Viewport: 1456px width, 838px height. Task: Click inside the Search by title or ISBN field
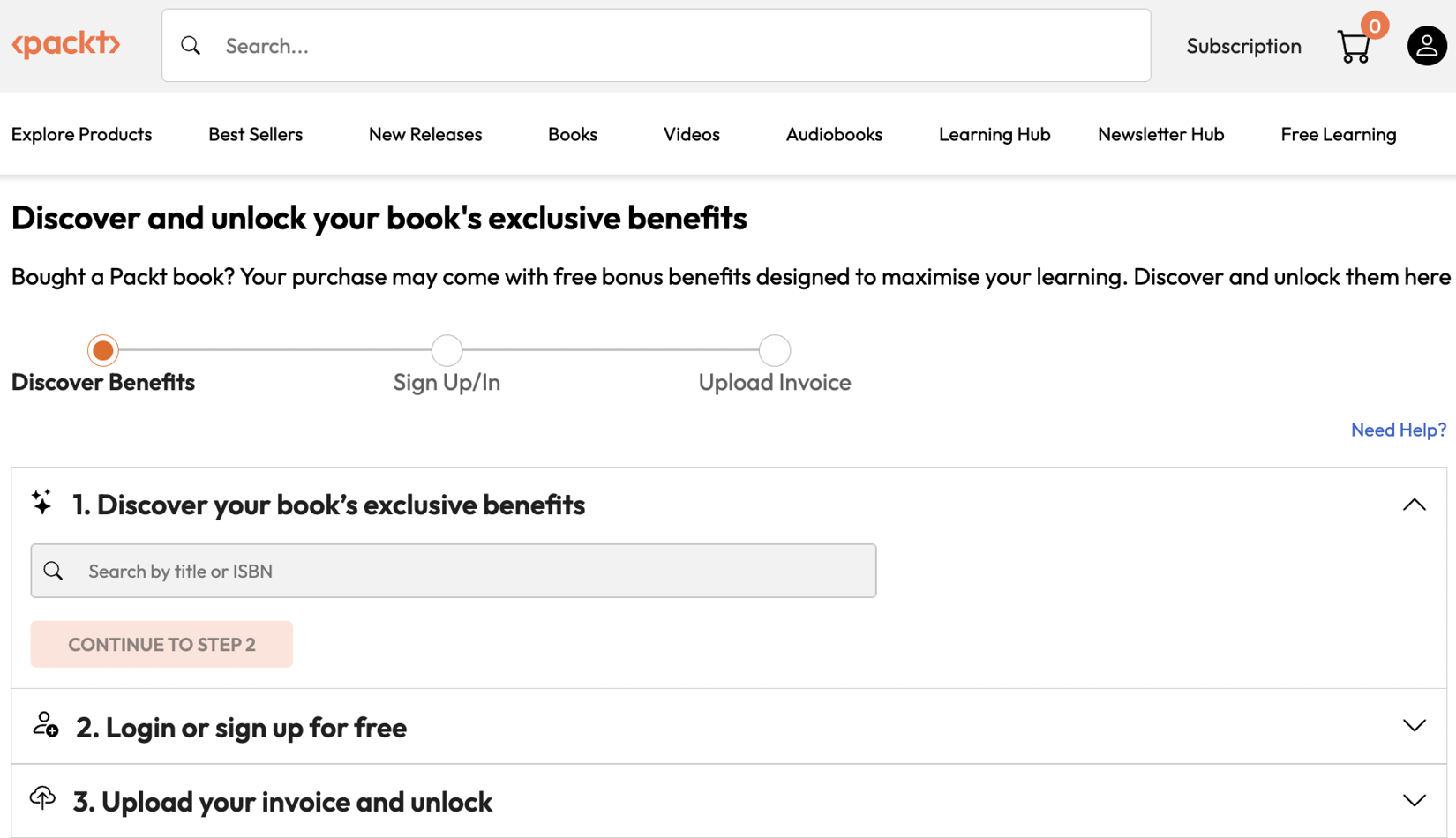[353, 571]
